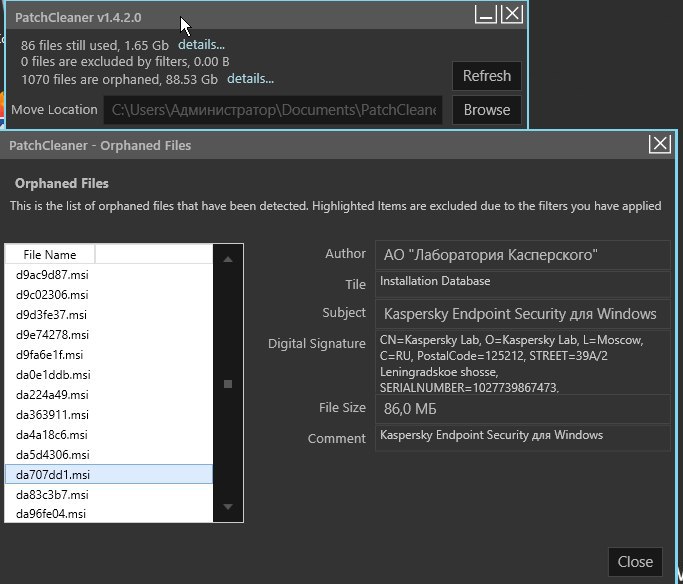Click the Digital Signature text box
Screen dimensions: 683x584
point(523,362)
